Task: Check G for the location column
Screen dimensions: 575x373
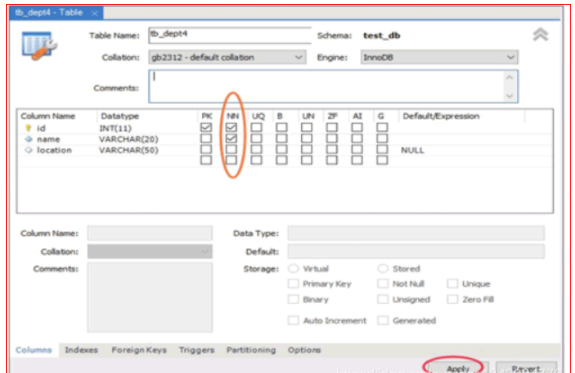Action: tap(382, 149)
